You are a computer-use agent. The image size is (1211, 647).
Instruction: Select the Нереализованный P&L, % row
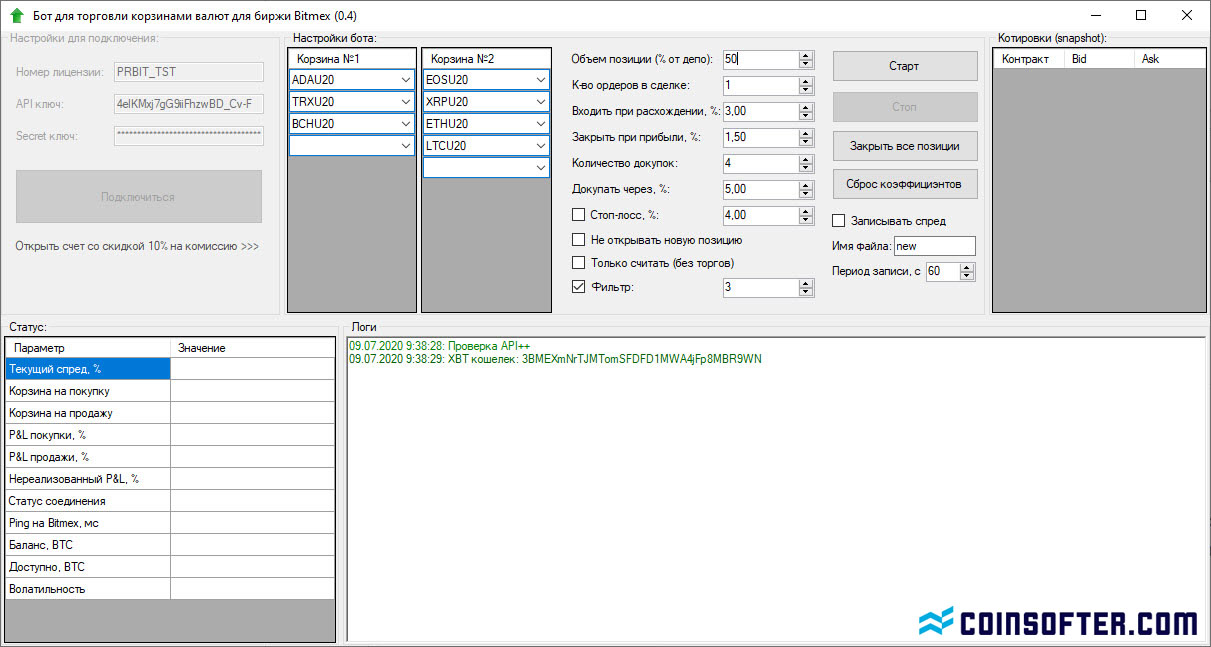pos(170,479)
